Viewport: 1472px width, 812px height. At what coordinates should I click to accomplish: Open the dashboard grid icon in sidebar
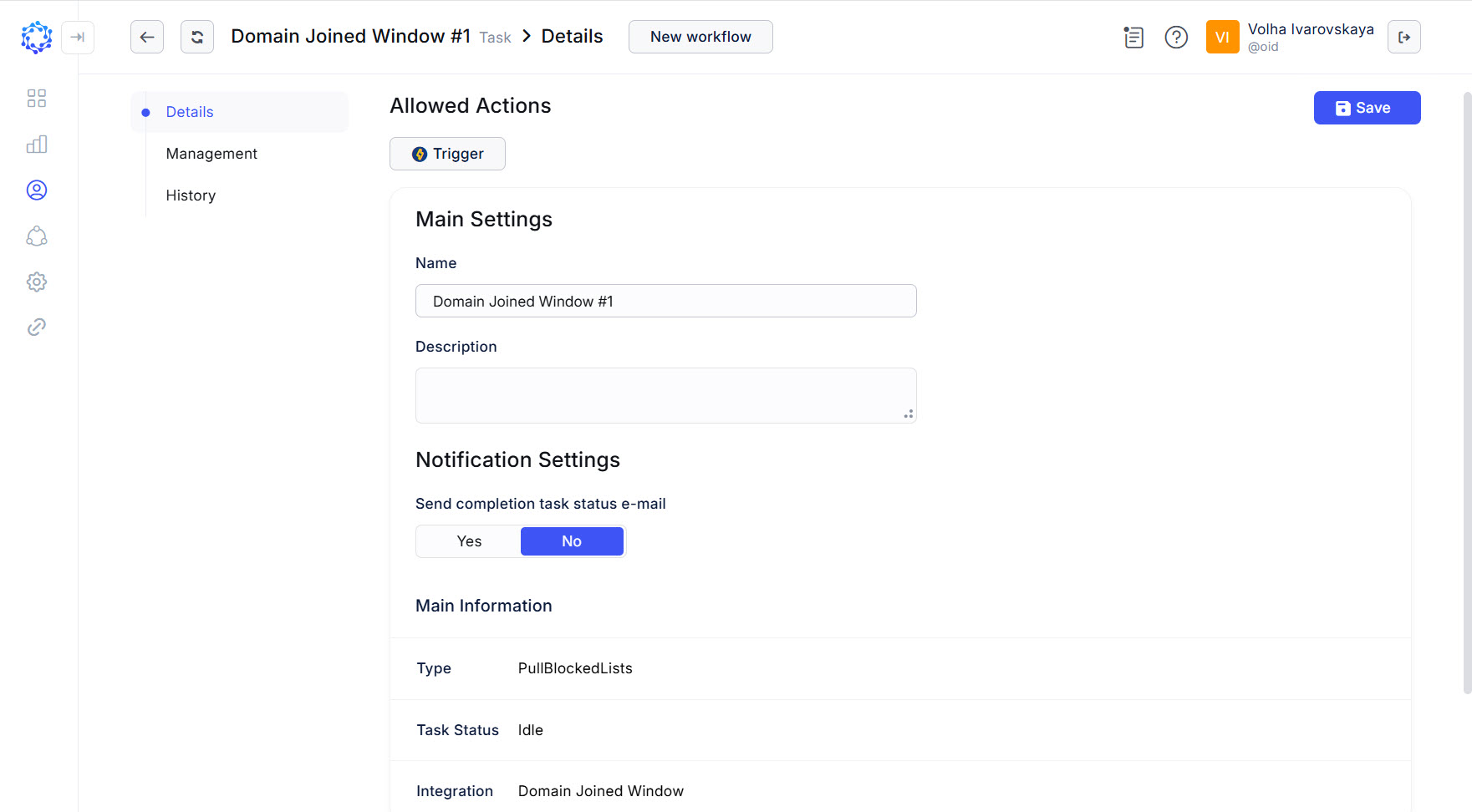(x=37, y=98)
